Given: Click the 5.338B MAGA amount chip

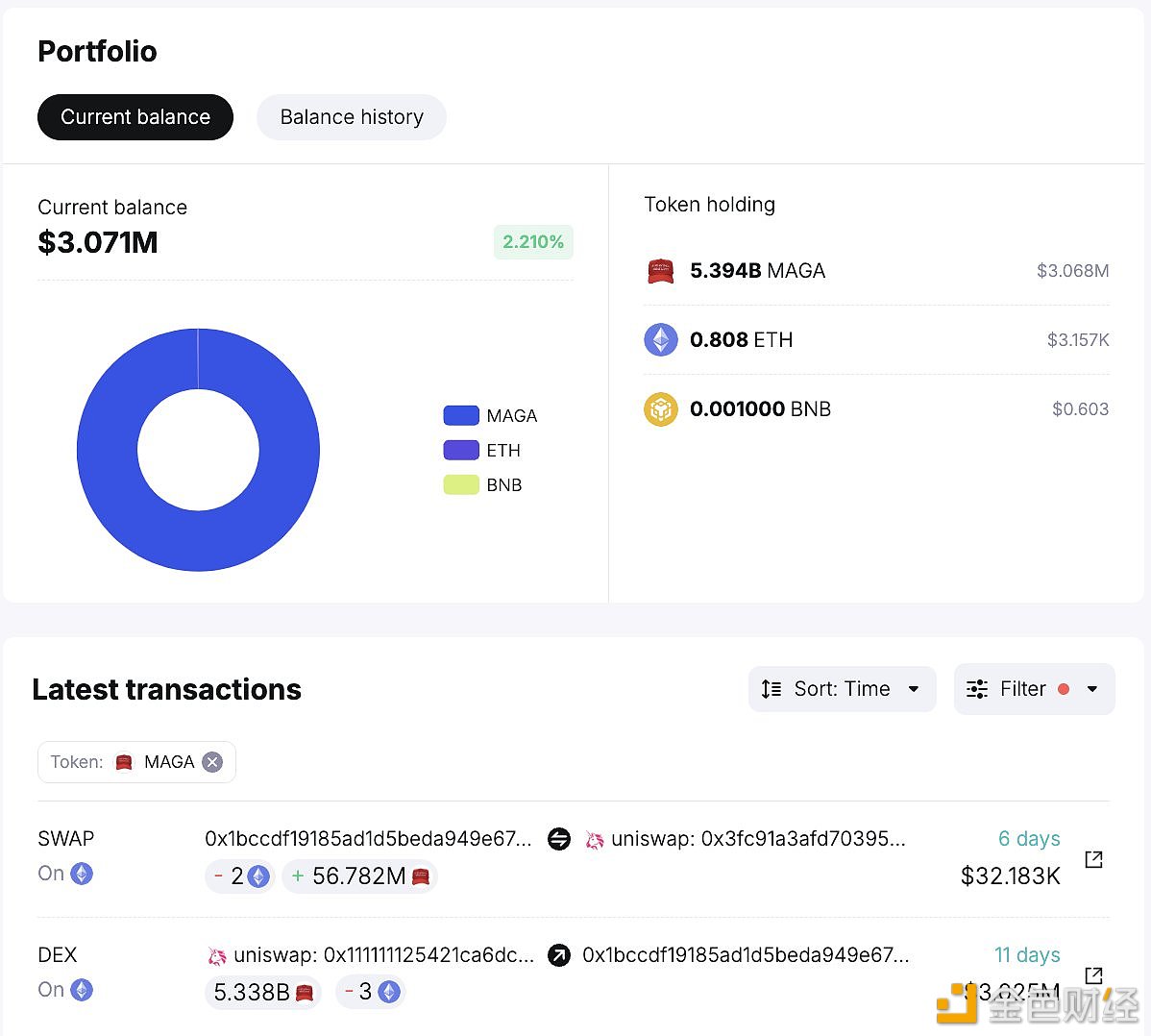Looking at the screenshot, I should pos(263,992).
